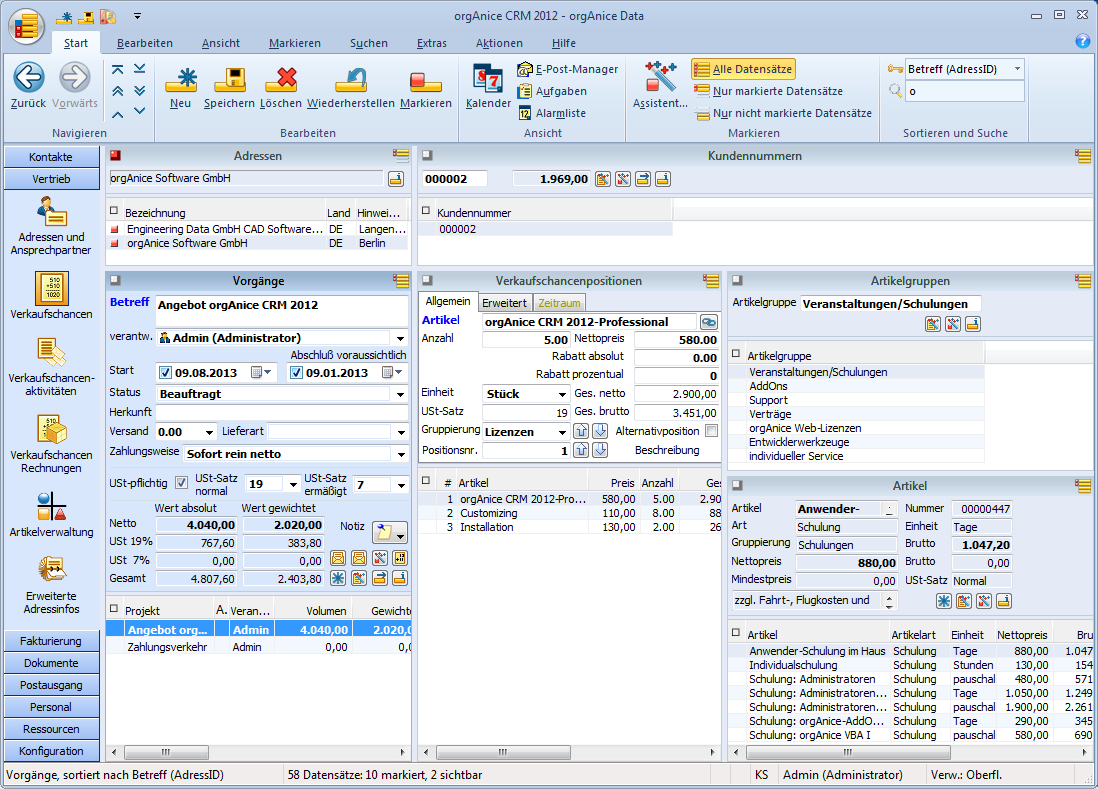Open the verantw. Admin dropdown

click(x=401, y=338)
